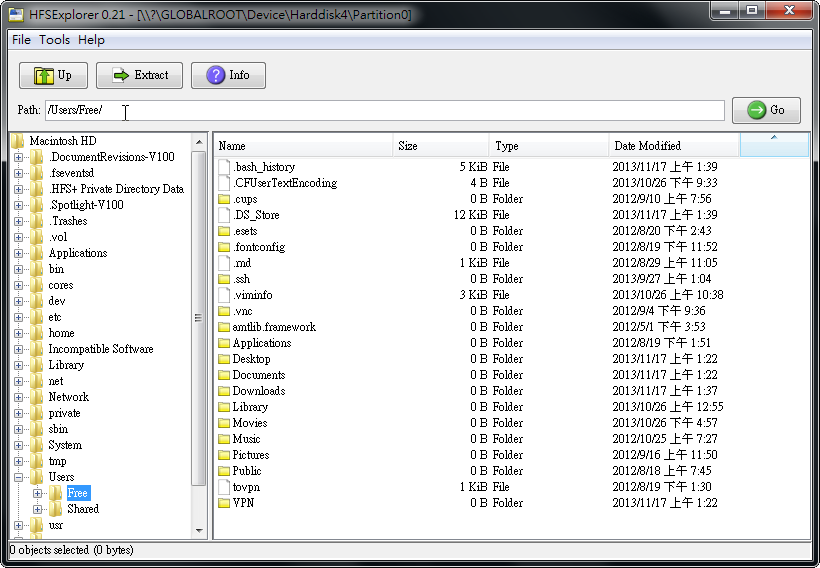Screen dimensions: 820x568
Task: Select the private folder icon in tree
Action: click(37, 413)
